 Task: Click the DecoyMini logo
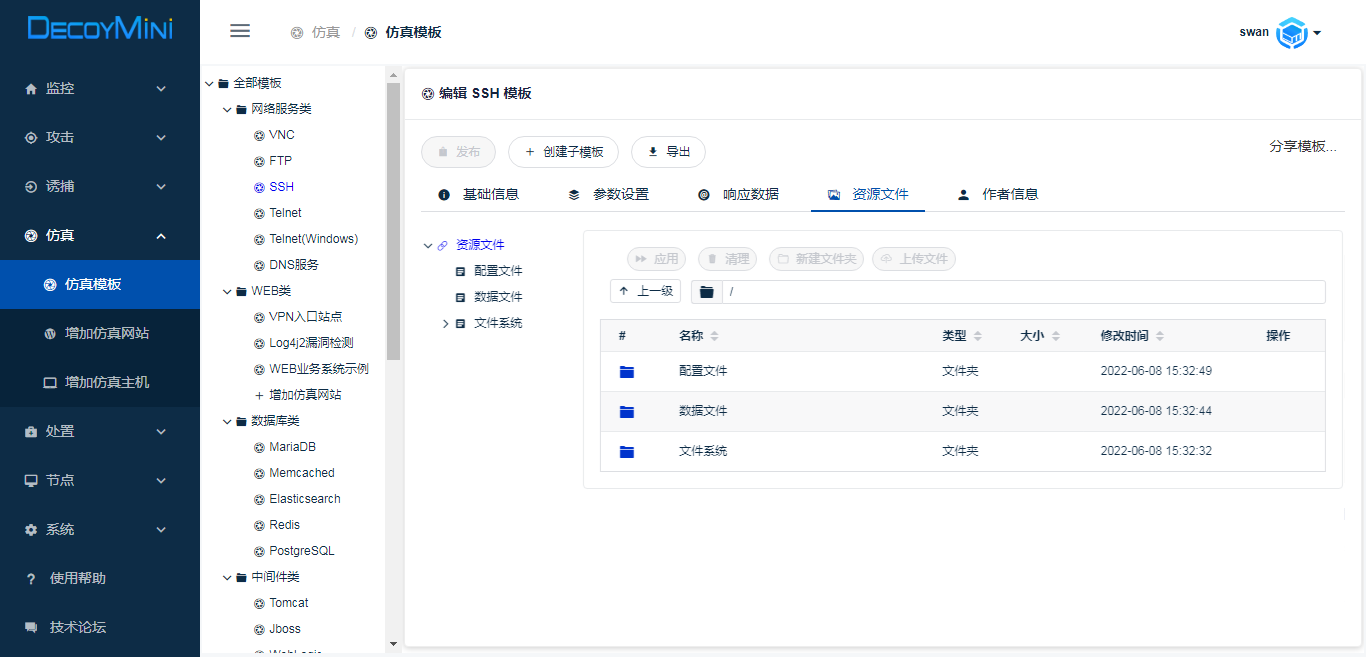click(x=100, y=28)
